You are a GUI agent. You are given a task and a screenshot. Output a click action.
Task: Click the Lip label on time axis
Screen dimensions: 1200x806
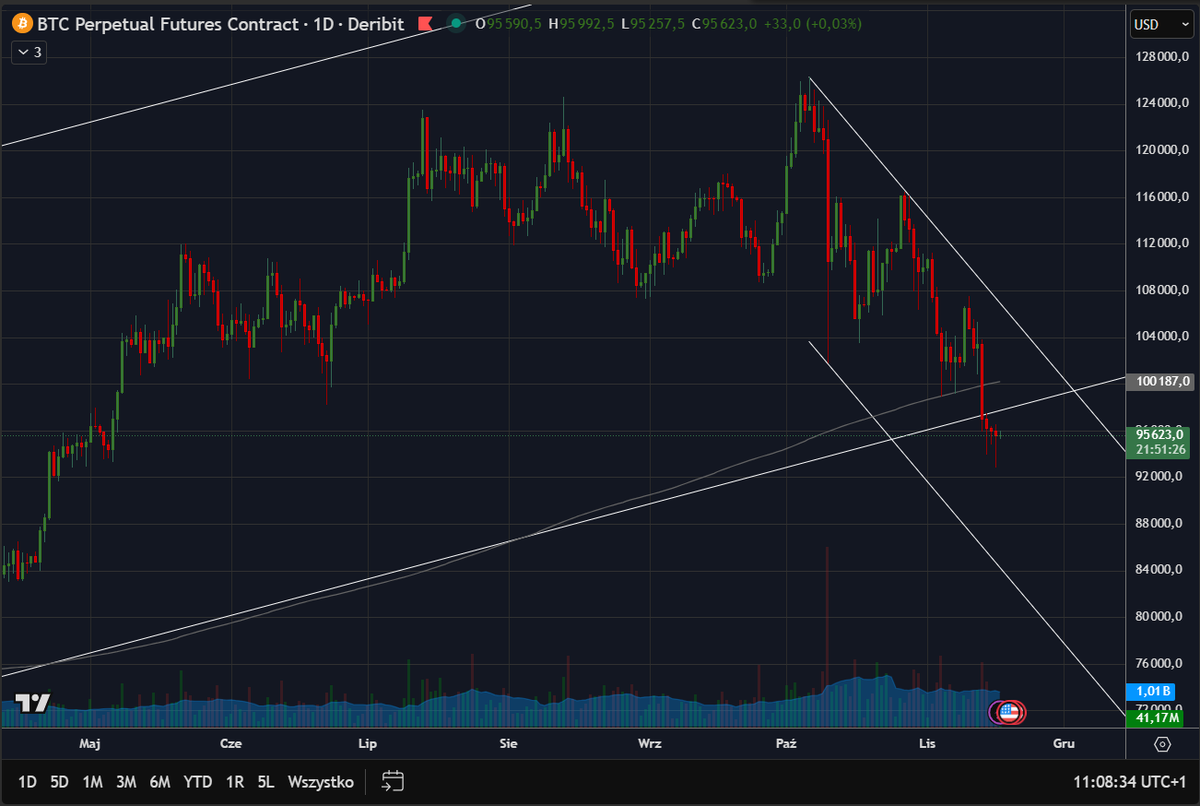pos(367,744)
